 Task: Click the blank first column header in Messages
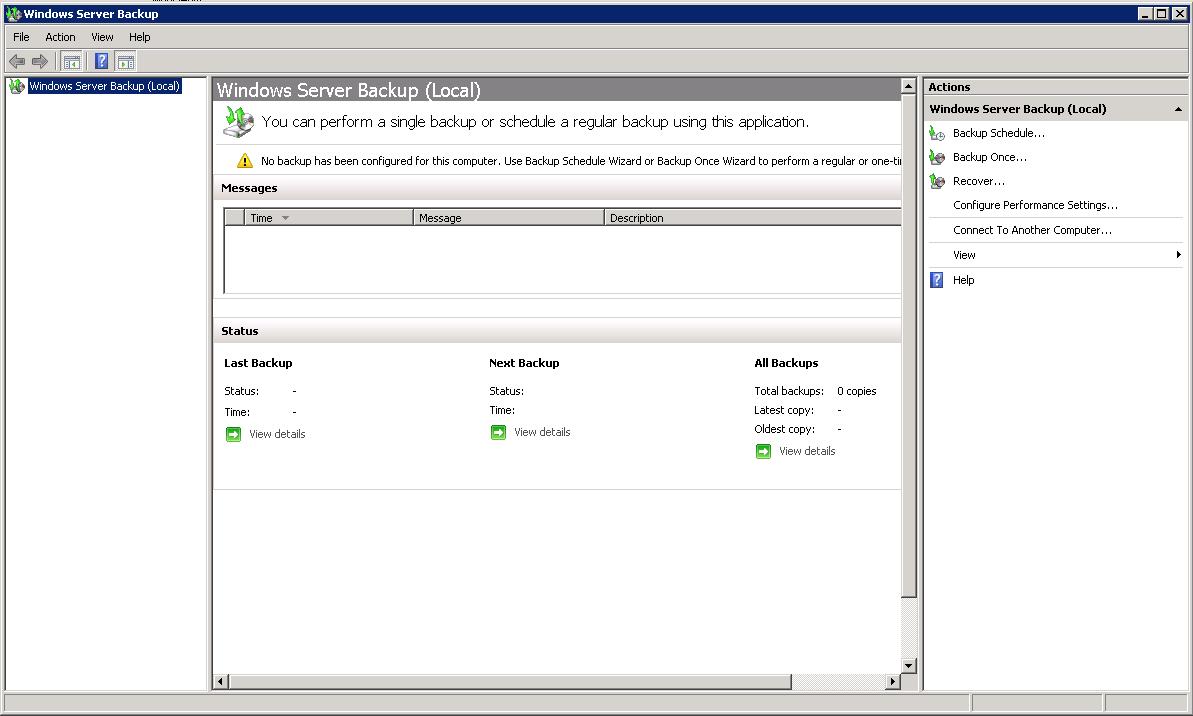234,218
